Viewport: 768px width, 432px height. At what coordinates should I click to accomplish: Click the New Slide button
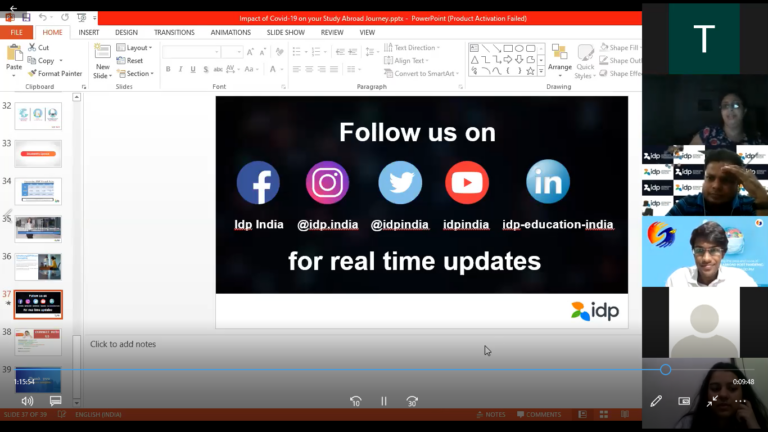(102, 61)
